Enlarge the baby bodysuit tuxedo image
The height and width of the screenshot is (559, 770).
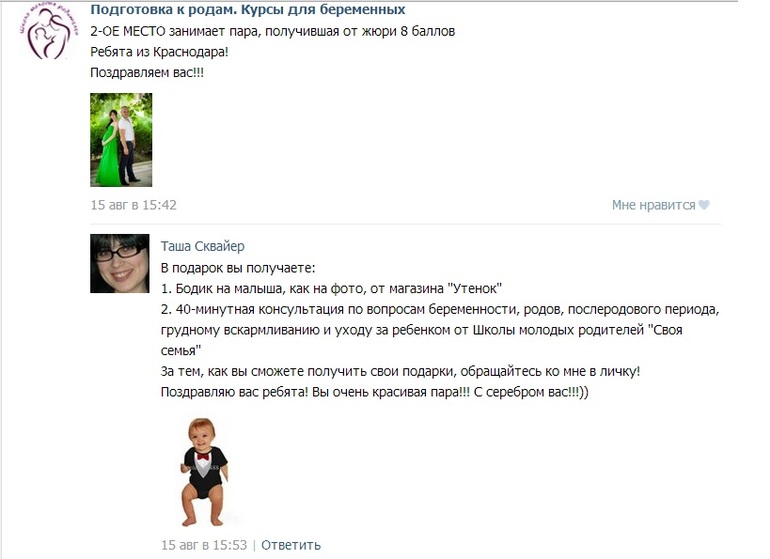pyautogui.click(x=204, y=472)
